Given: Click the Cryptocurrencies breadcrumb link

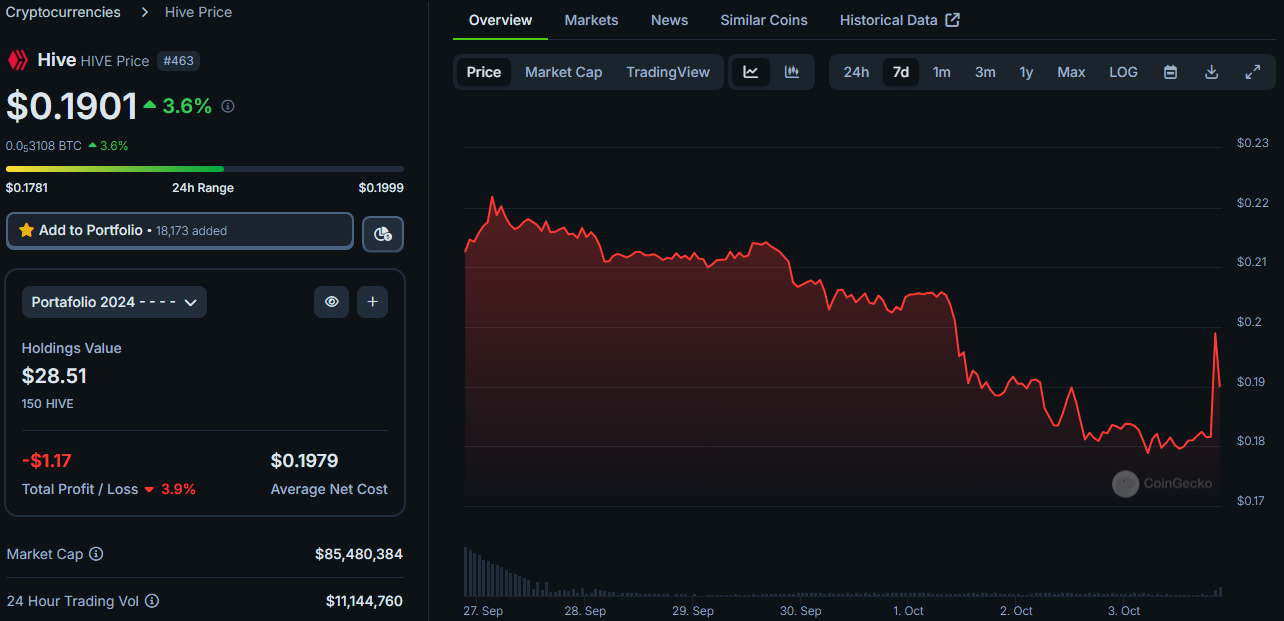Looking at the screenshot, I should click(x=63, y=12).
